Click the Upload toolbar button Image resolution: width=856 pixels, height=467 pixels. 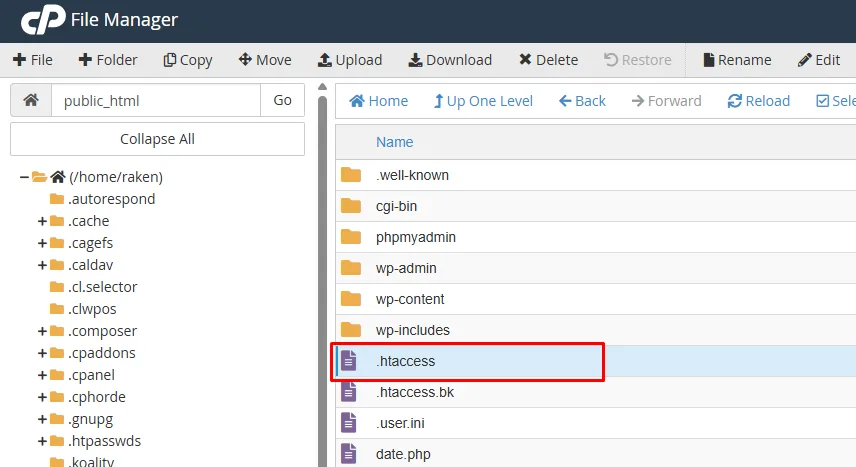pyautogui.click(x=350, y=60)
